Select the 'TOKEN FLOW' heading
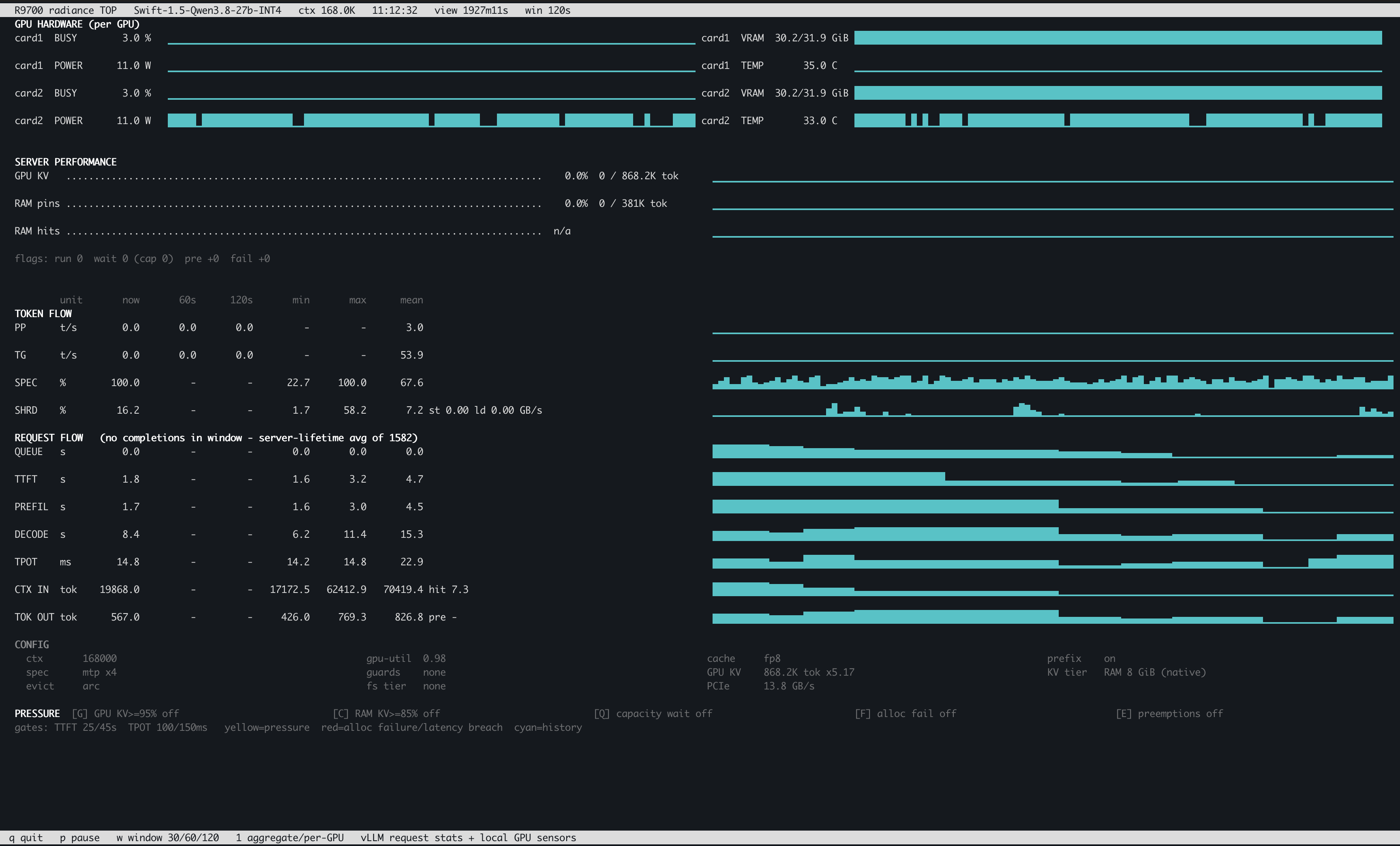The image size is (1400, 846). (43, 314)
